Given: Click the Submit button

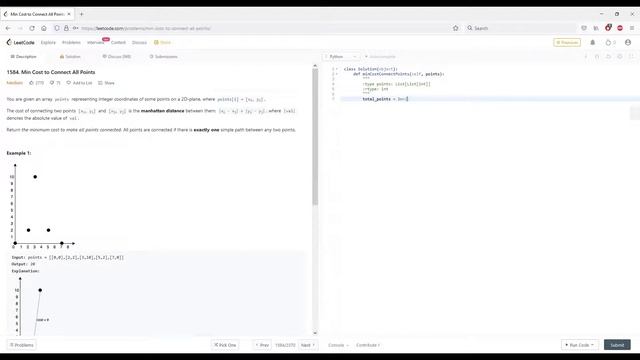Looking at the screenshot, I should [x=617, y=345].
